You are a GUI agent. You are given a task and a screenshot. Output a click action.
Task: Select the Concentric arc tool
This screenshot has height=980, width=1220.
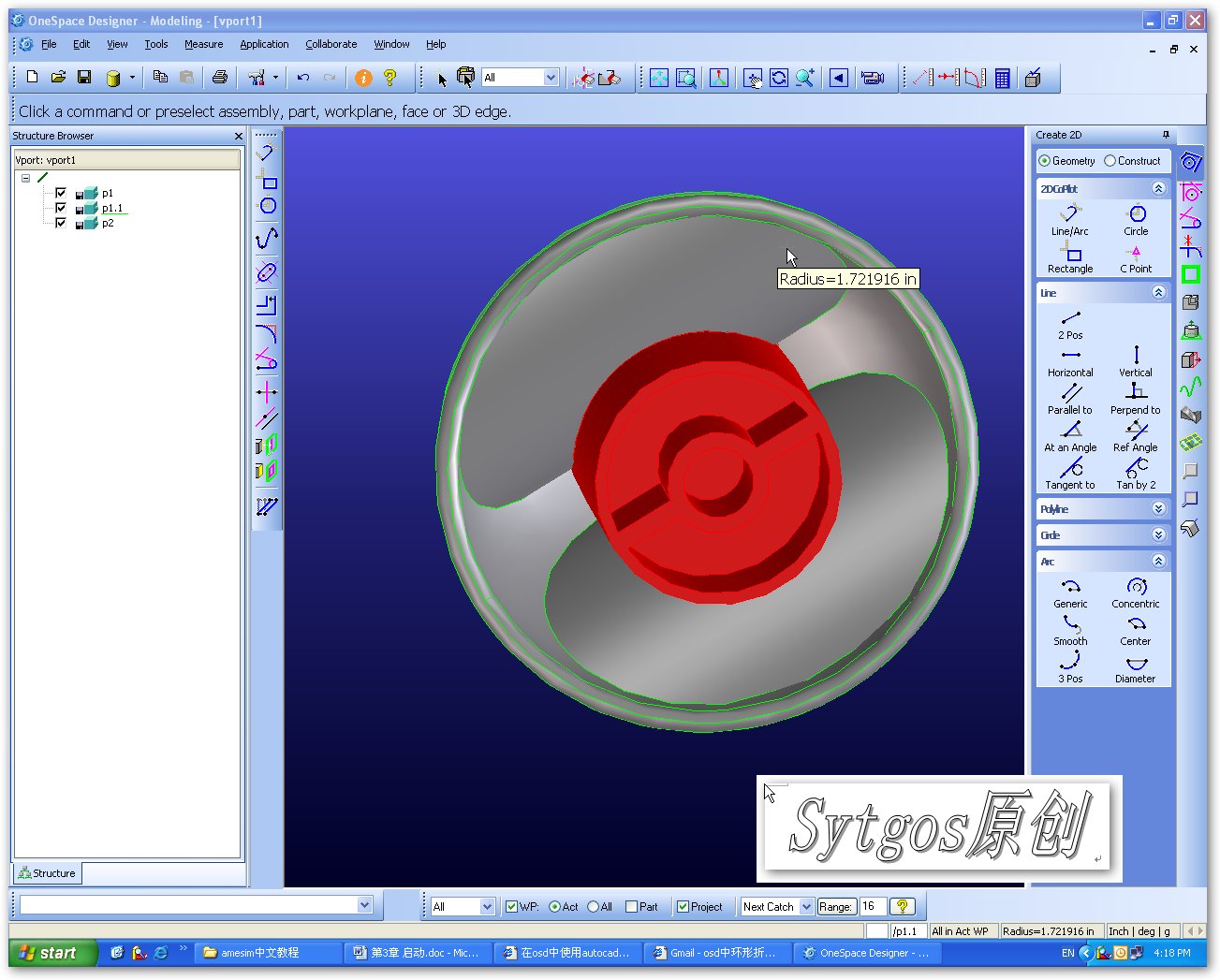pyautogui.click(x=1136, y=593)
